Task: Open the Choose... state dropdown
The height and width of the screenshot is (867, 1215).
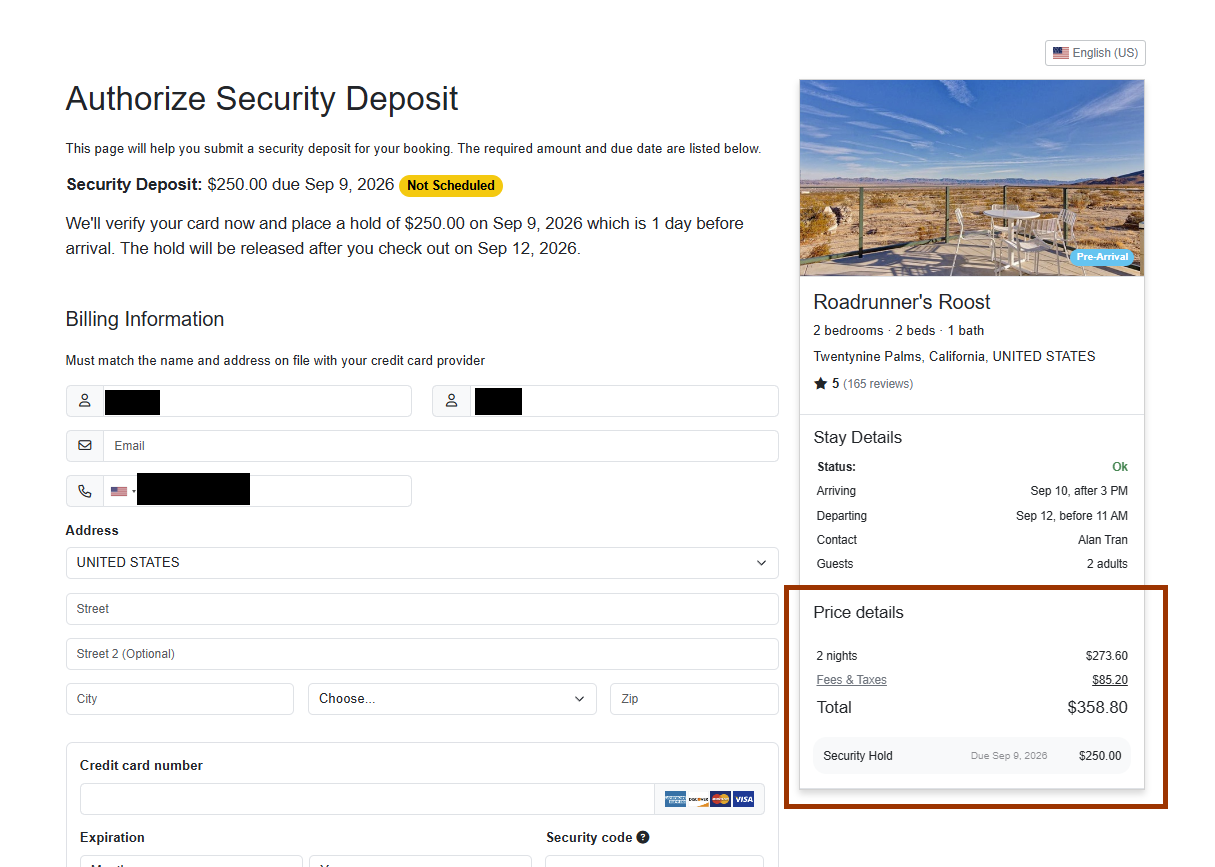Action: (452, 699)
